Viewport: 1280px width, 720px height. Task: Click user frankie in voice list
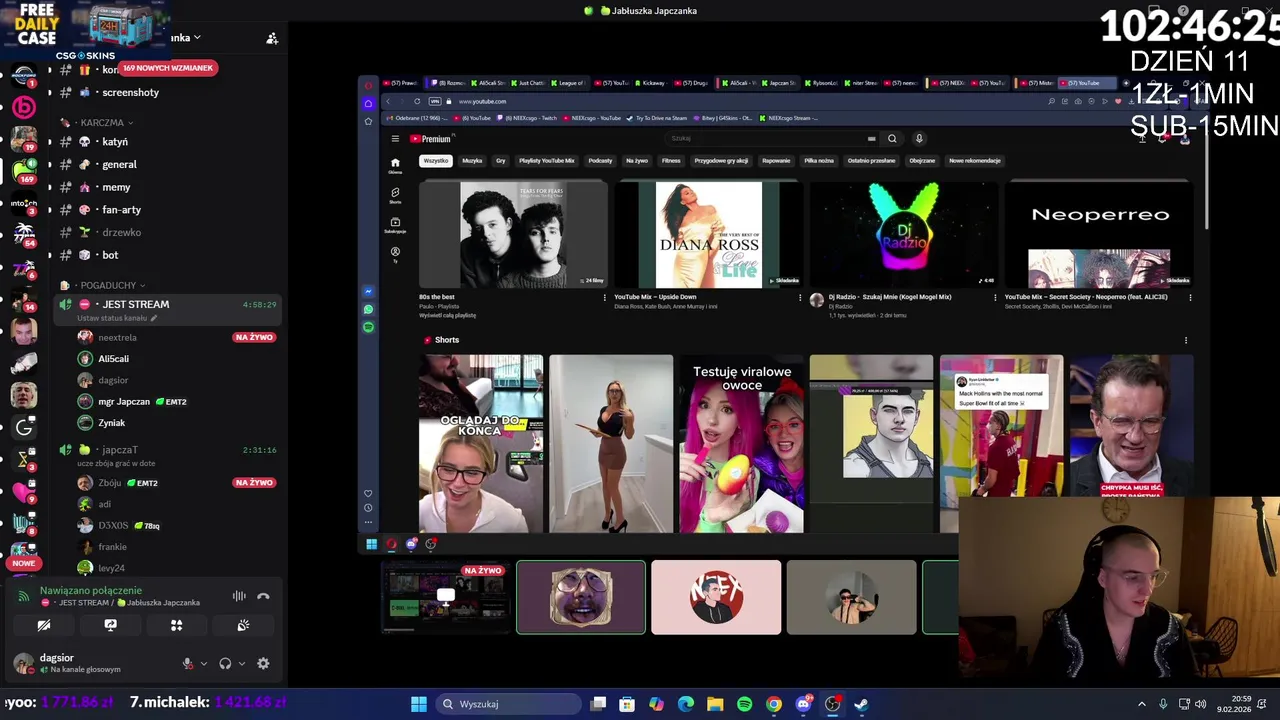pos(112,547)
